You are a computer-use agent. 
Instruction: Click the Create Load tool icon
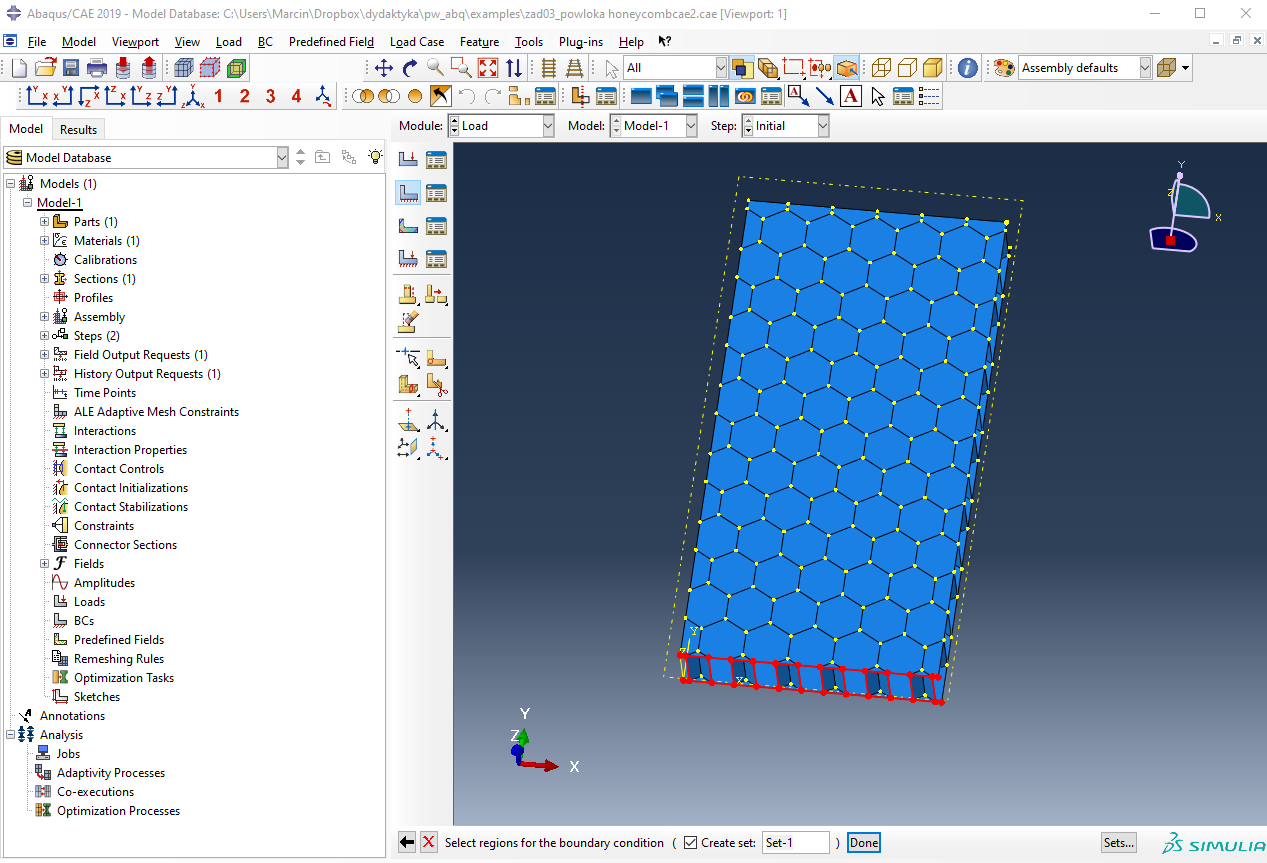point(408,159)
